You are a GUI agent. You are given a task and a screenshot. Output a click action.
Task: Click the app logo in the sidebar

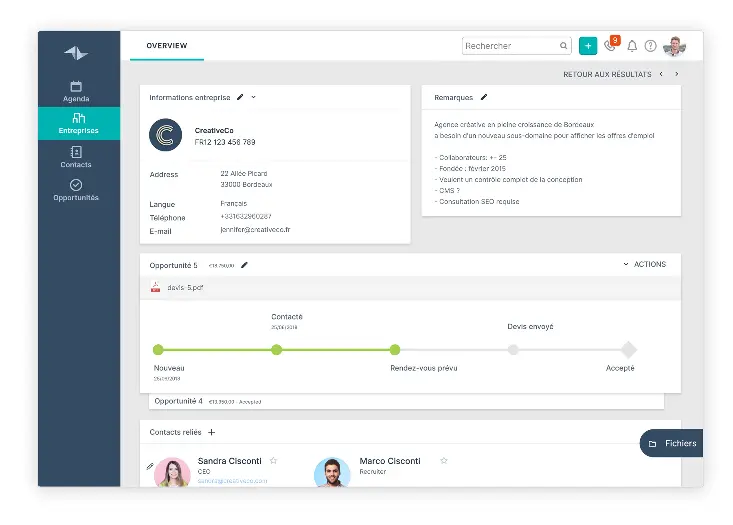pyautogui.click(x=76, y=53)
